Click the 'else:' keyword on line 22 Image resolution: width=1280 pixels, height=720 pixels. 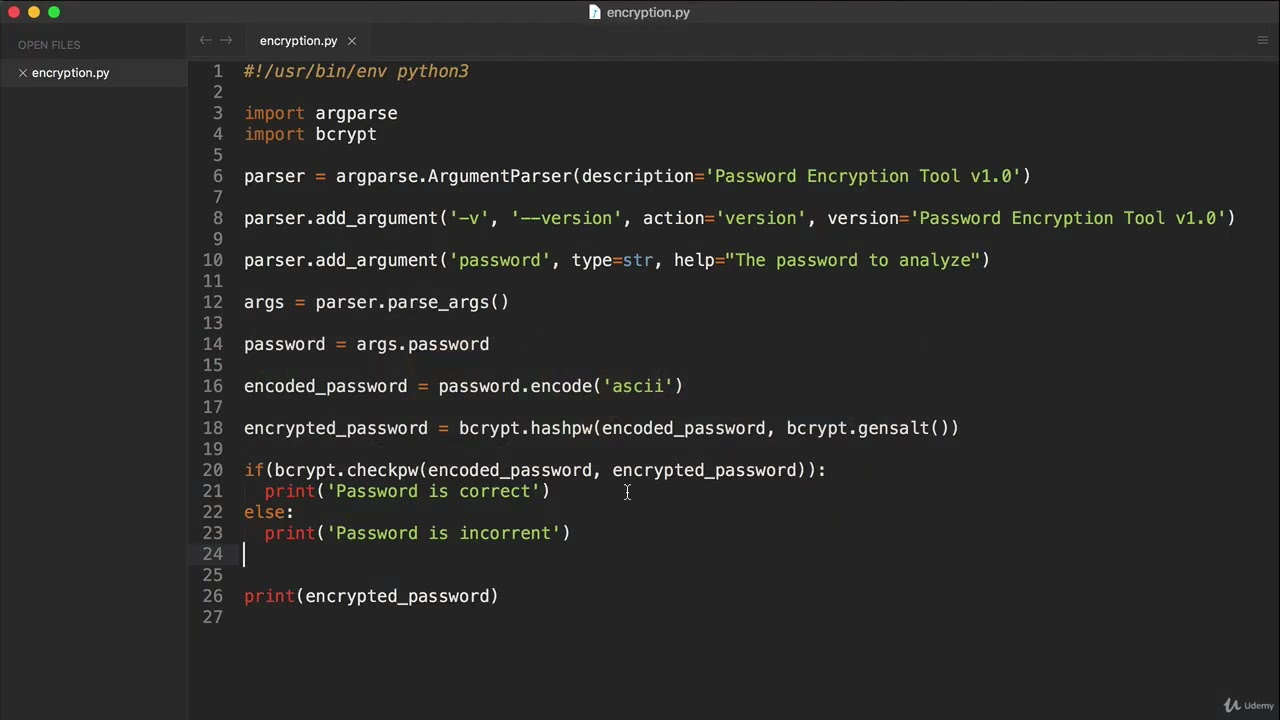[x=269, y=512]
